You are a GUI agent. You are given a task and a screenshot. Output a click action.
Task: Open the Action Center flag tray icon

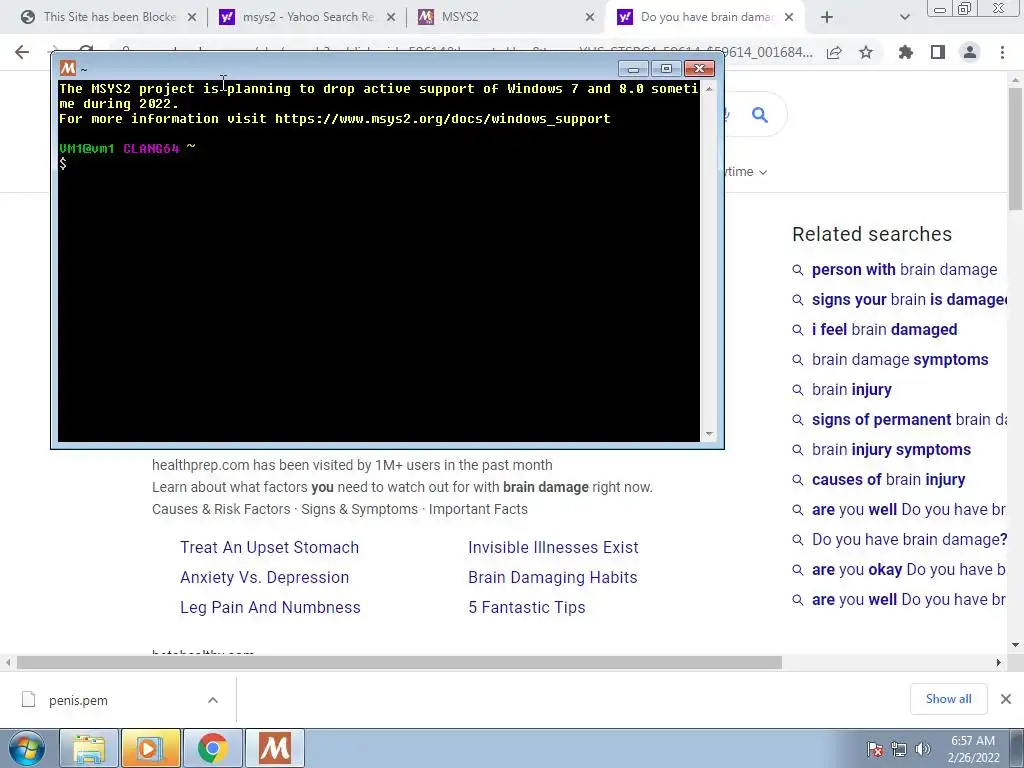coord(875,749)
